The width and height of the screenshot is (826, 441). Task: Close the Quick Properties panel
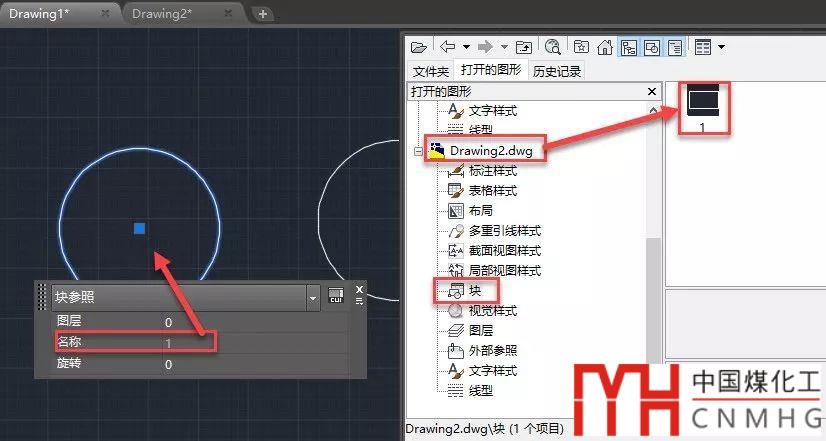pos(359,289)
